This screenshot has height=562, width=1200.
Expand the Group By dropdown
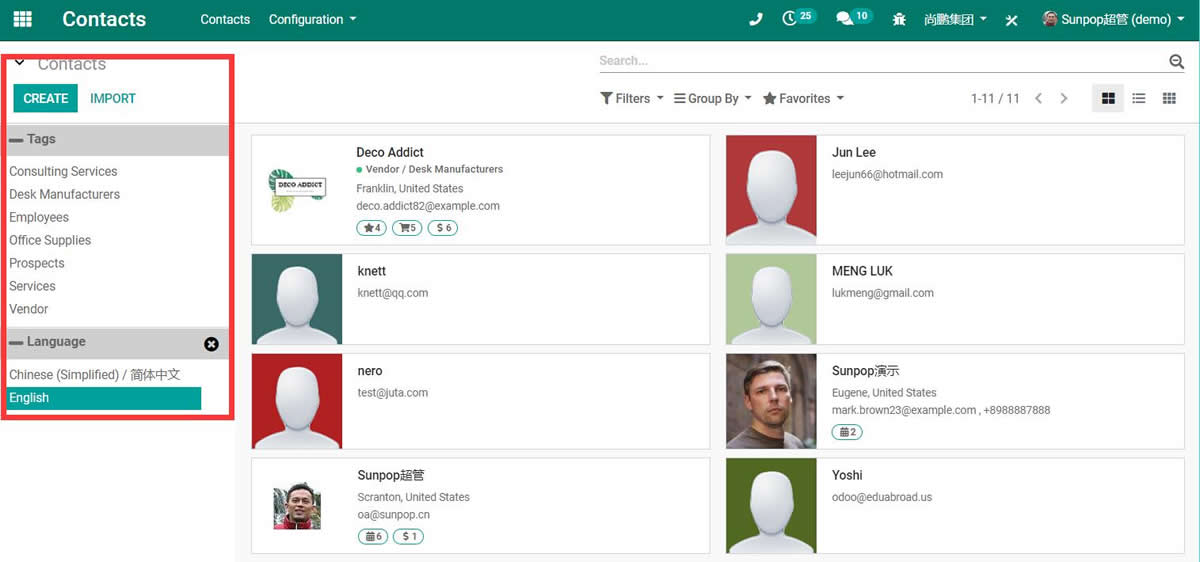(712, 98)
